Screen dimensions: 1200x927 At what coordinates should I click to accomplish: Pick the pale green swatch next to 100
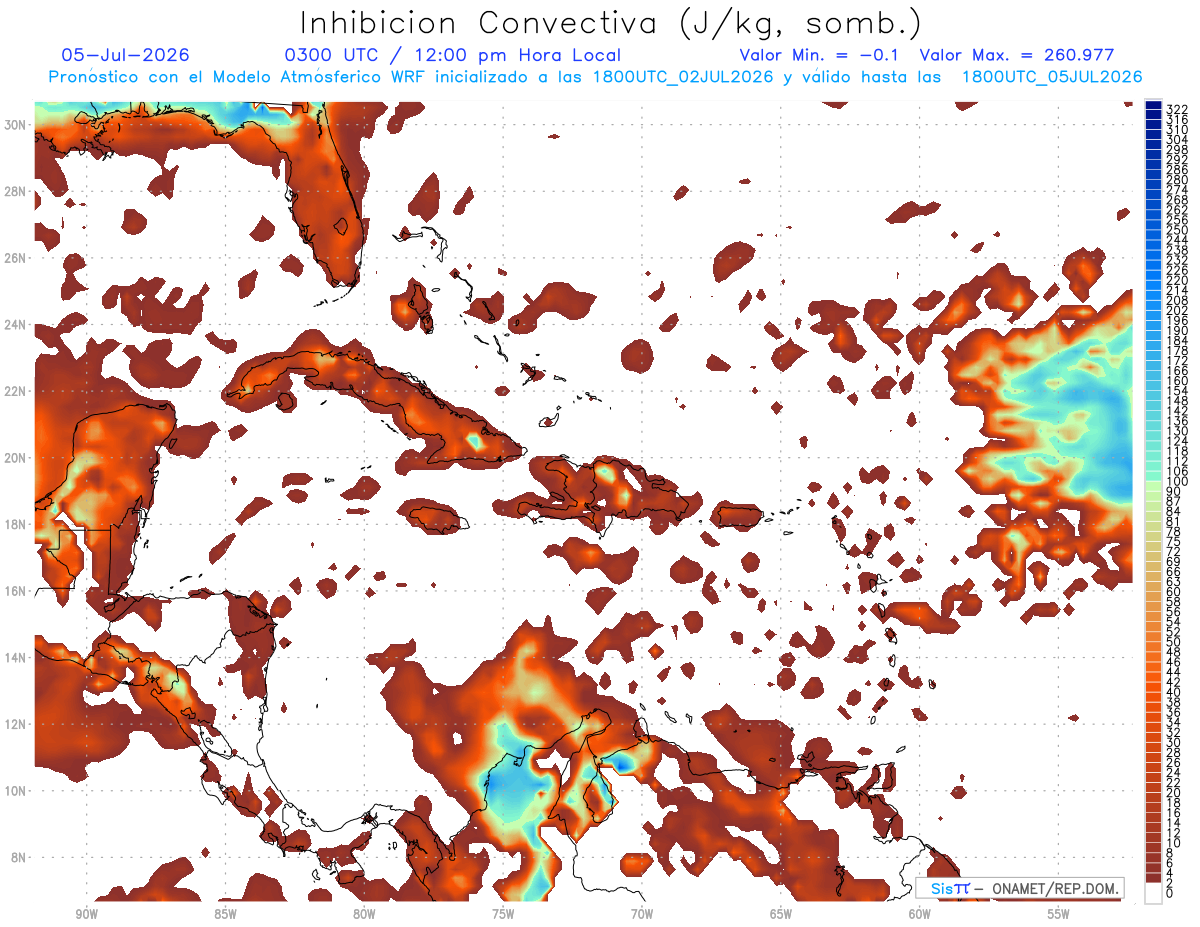click(x=1153, y=486)
